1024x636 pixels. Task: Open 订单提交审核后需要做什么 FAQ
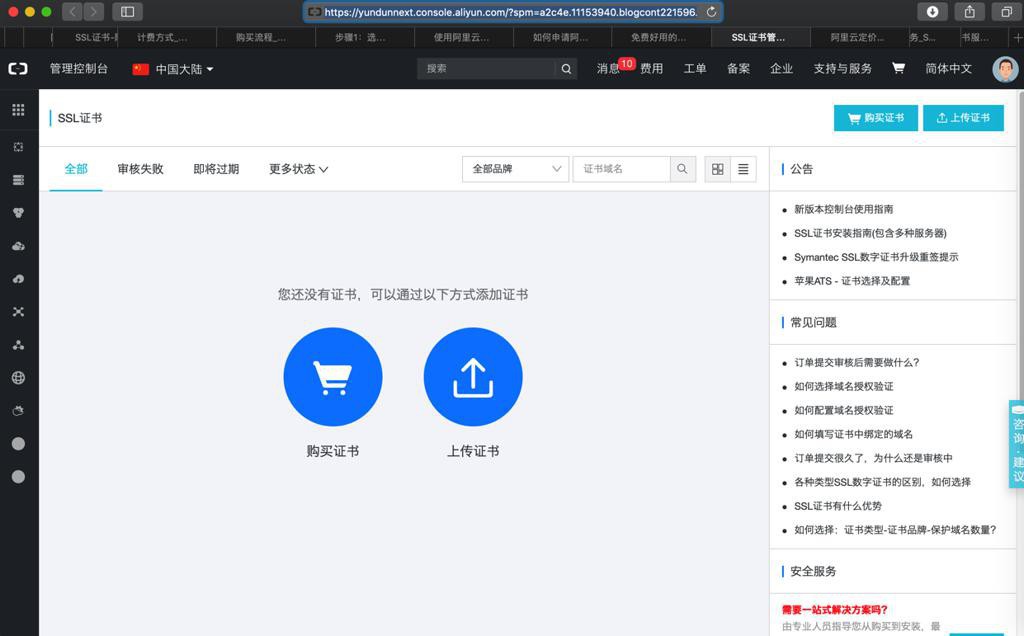[x=856, y=362]
